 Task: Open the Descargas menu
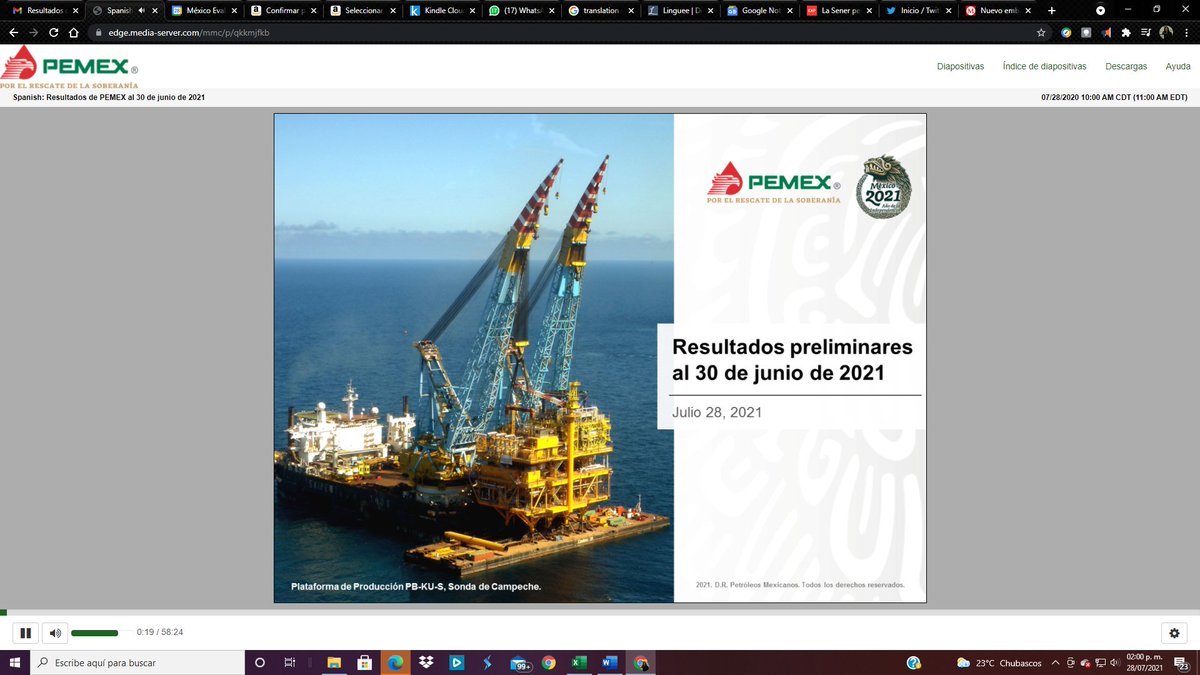coord(1126,66)
